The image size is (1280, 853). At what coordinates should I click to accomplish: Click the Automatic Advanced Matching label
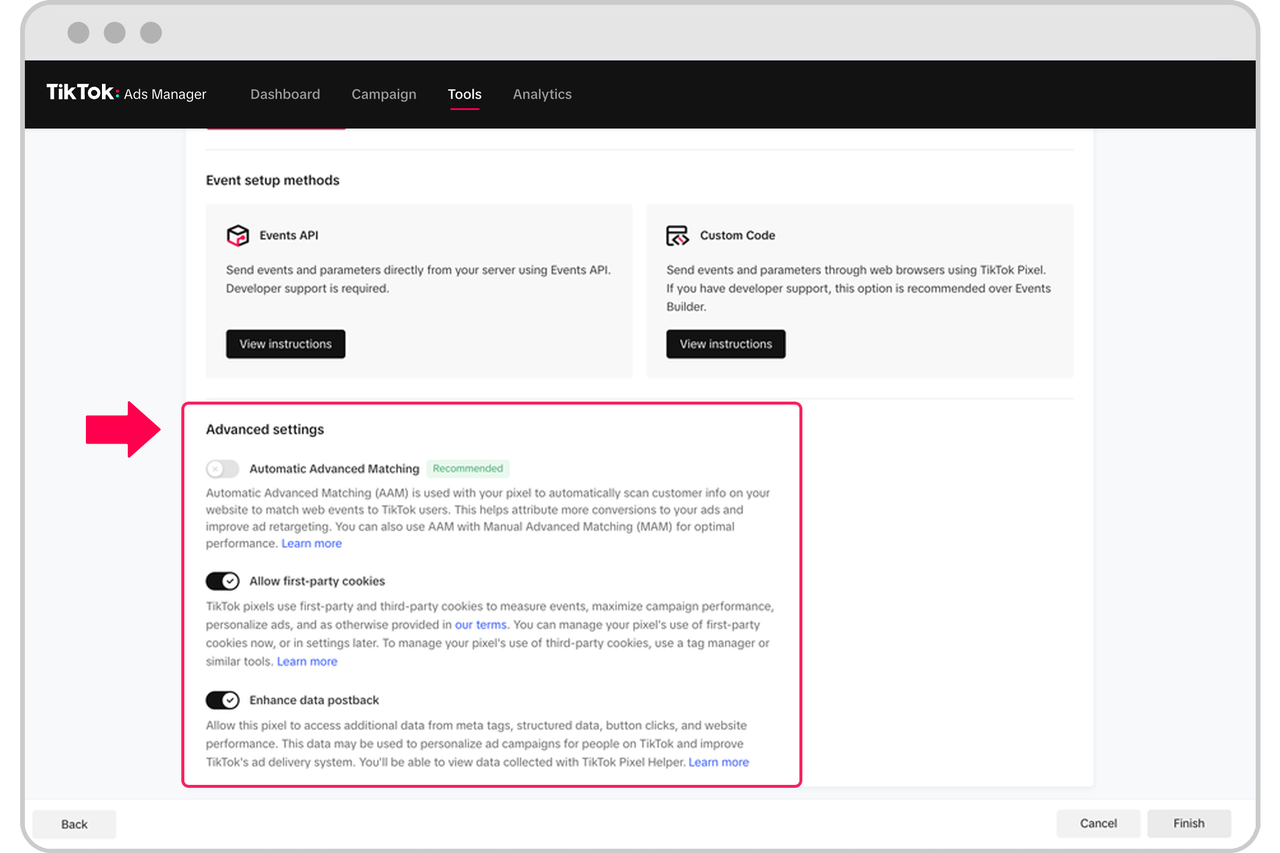click(334, 469)
